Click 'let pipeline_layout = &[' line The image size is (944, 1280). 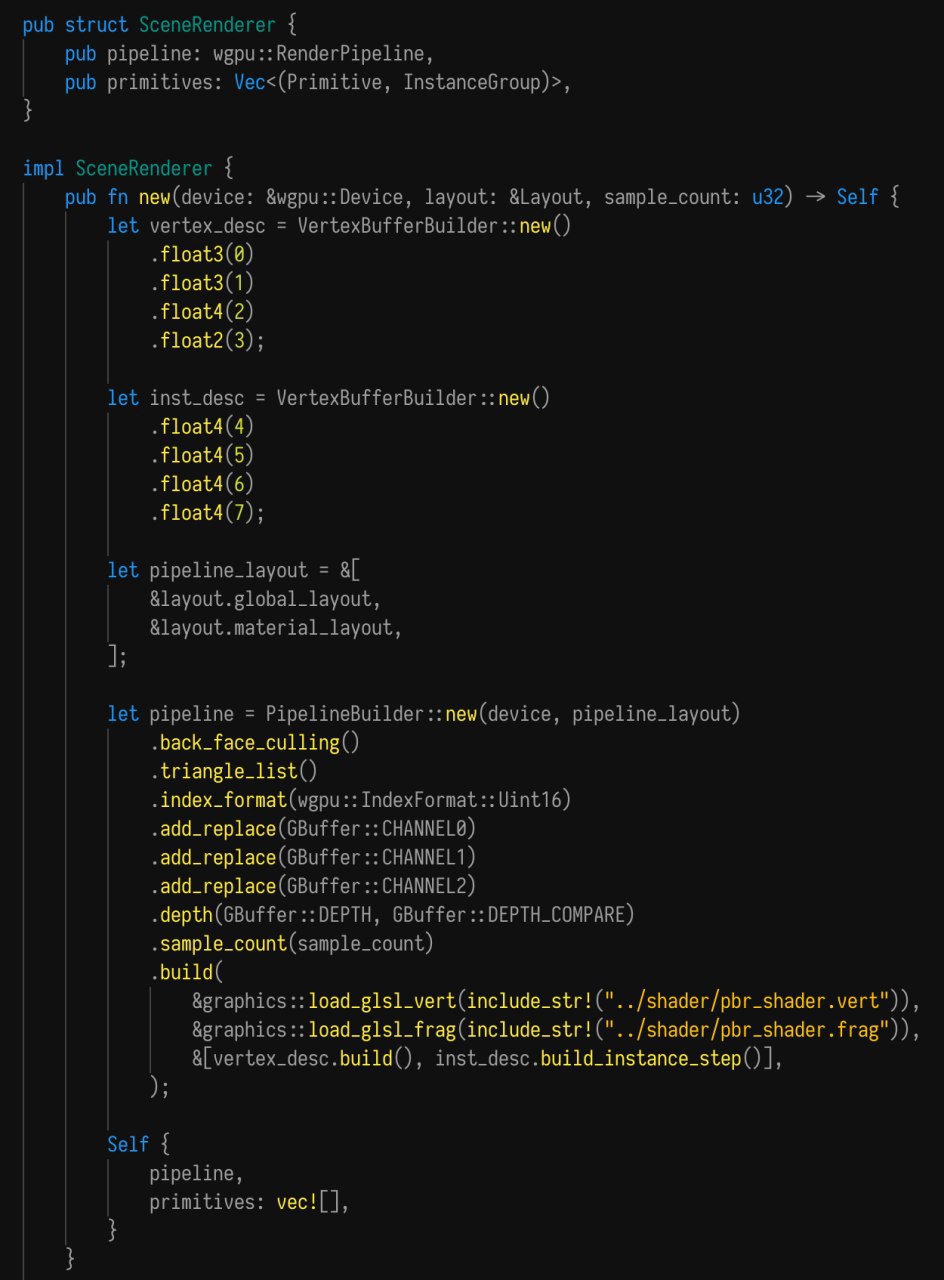point(233,571)
